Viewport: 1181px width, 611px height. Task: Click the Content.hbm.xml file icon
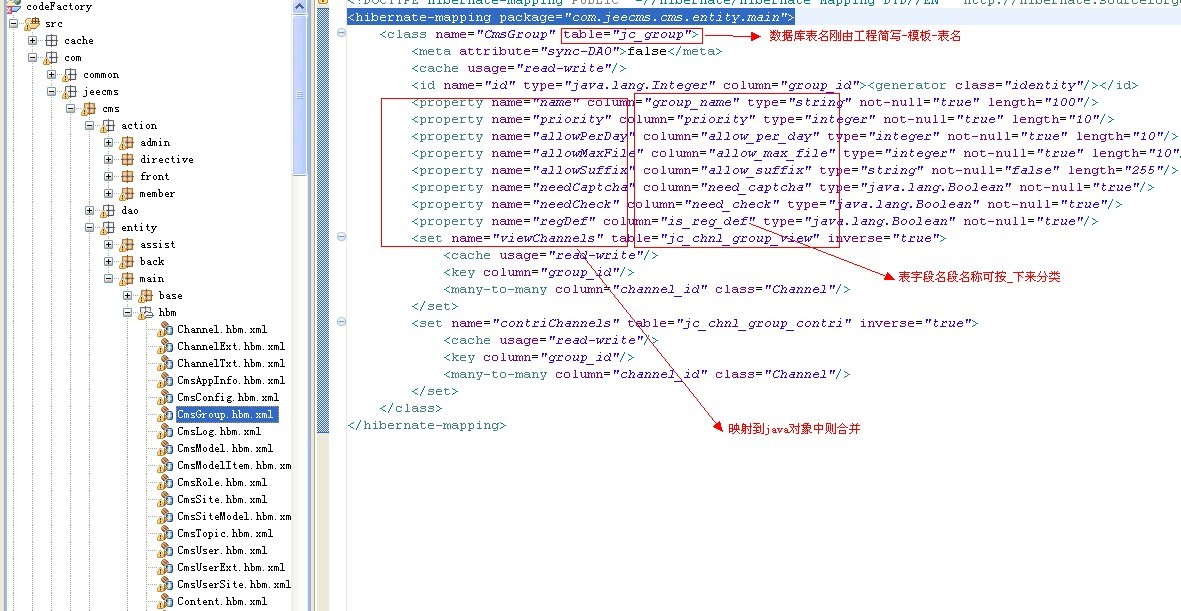click(x=165, y=601)
